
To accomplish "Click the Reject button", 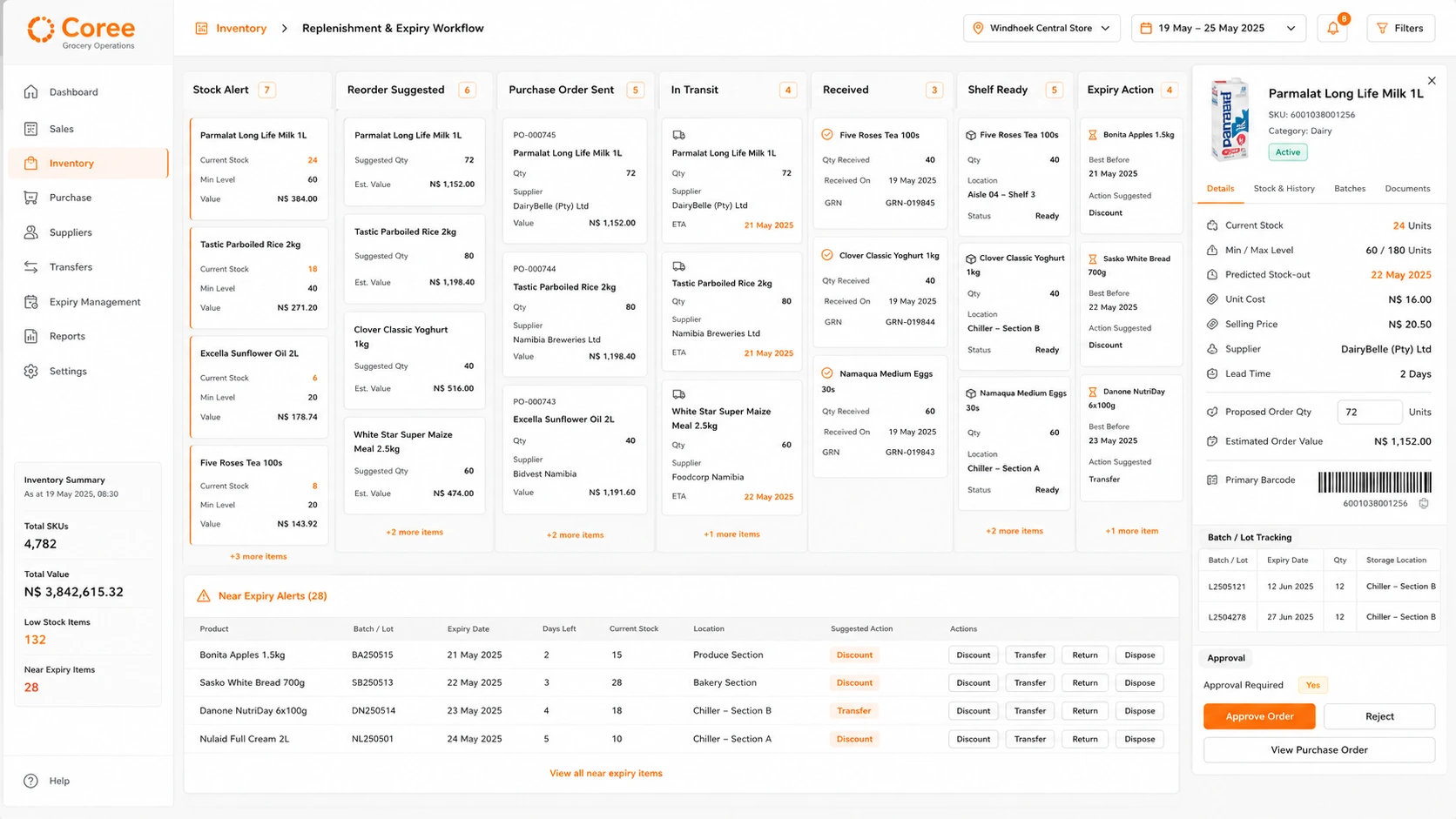I will tap(1379, 716).
